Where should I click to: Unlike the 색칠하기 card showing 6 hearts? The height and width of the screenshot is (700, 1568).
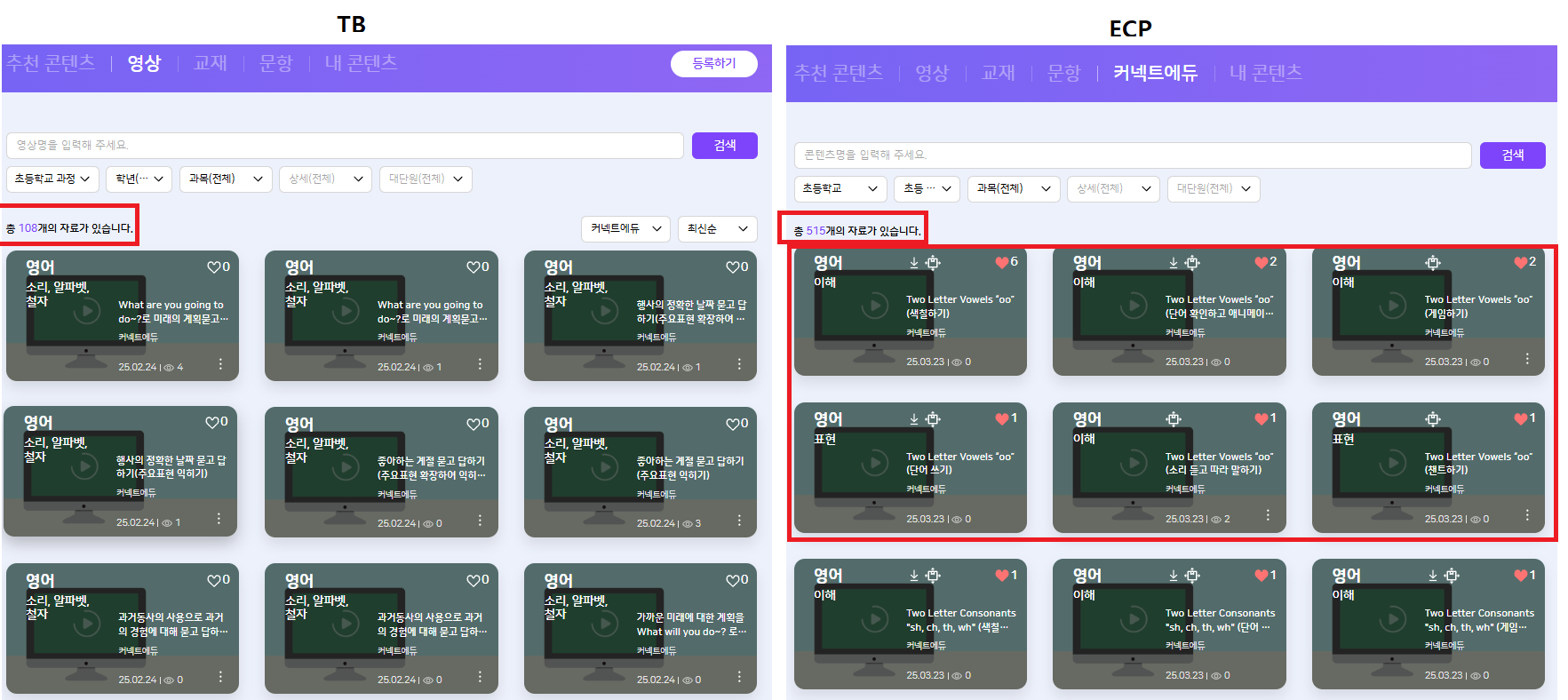(x=1002, y=262)
